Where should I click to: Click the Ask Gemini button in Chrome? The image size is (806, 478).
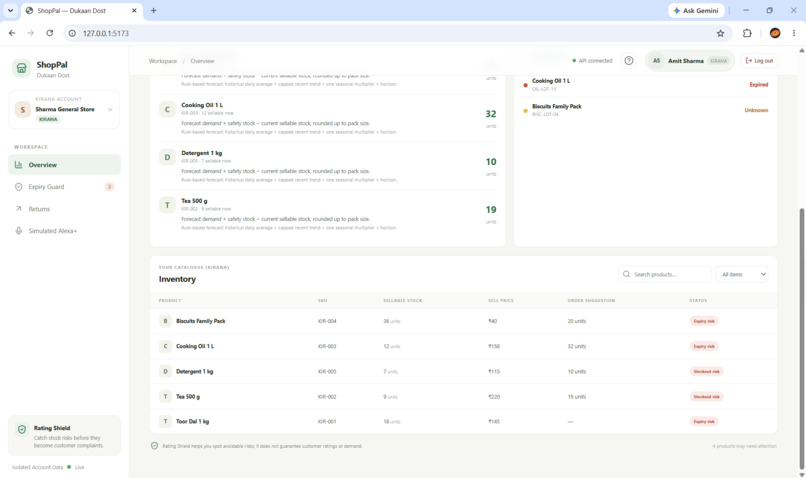[x=696, y=10]
